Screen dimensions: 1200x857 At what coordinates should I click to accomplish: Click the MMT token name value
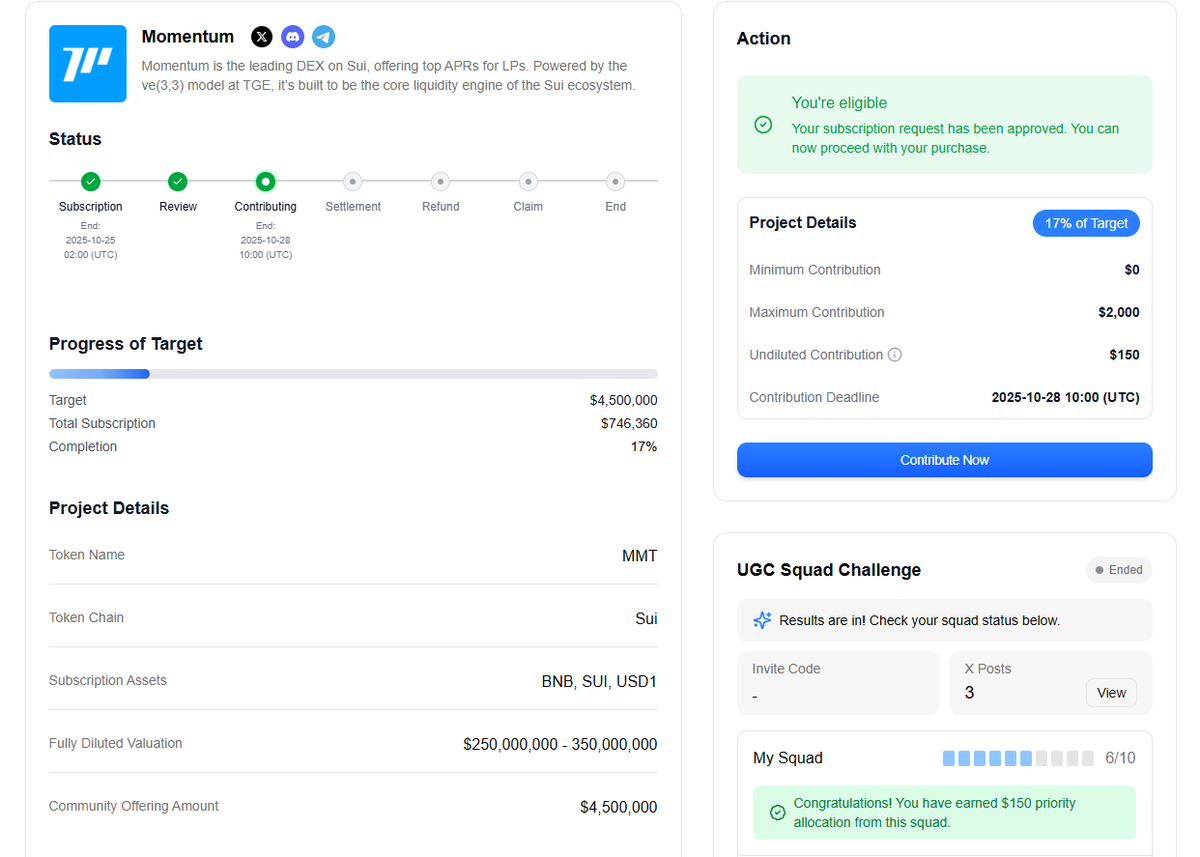(640, 556)
